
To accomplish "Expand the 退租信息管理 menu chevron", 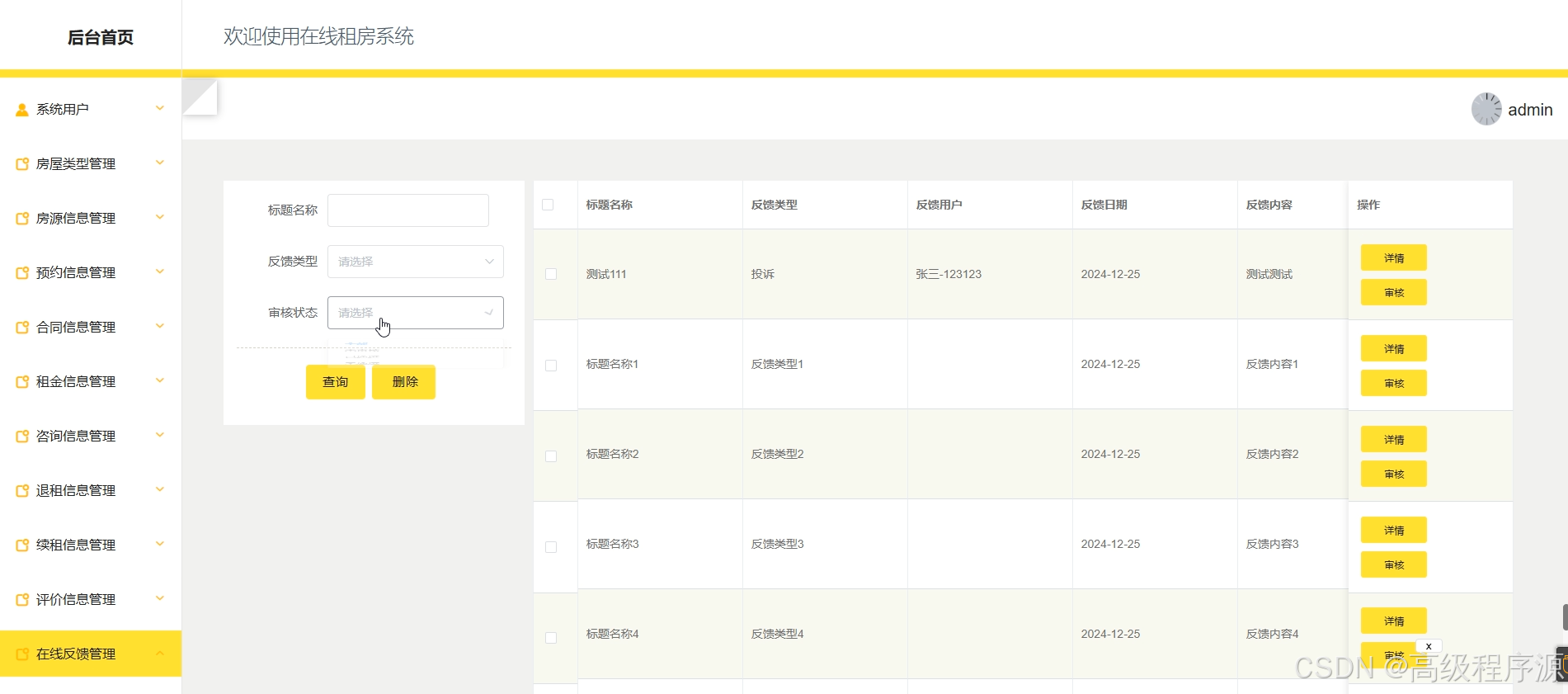I will coord(160,489).
